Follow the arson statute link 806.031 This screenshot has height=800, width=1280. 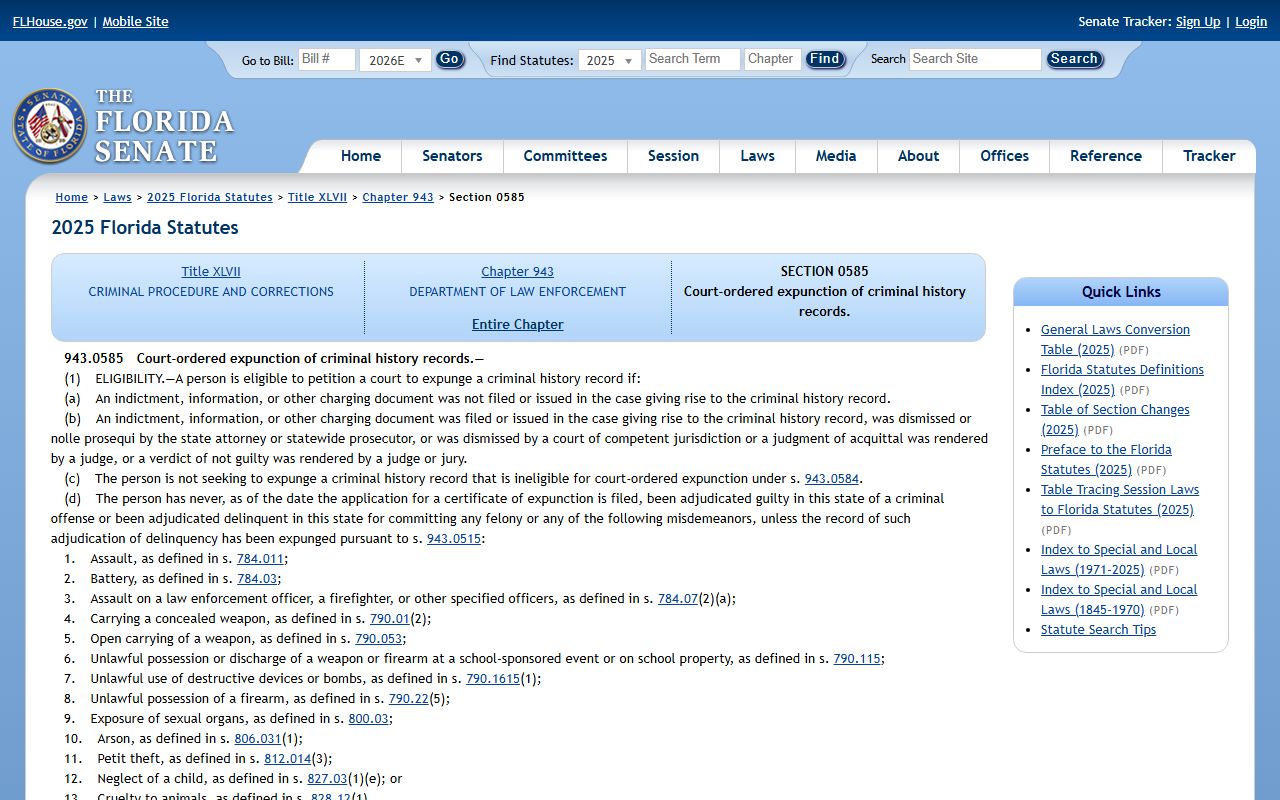(x=258, y=739)
